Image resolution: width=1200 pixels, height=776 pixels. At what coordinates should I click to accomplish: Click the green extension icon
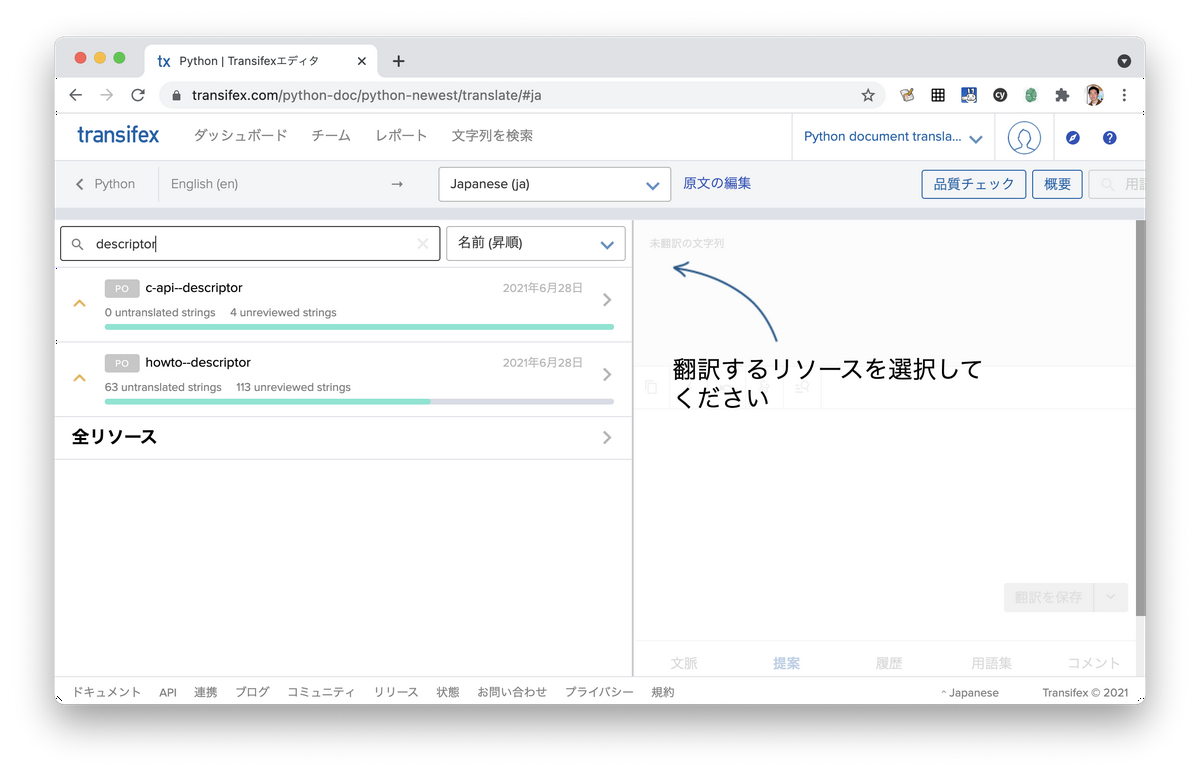(x=1031, y=95)
